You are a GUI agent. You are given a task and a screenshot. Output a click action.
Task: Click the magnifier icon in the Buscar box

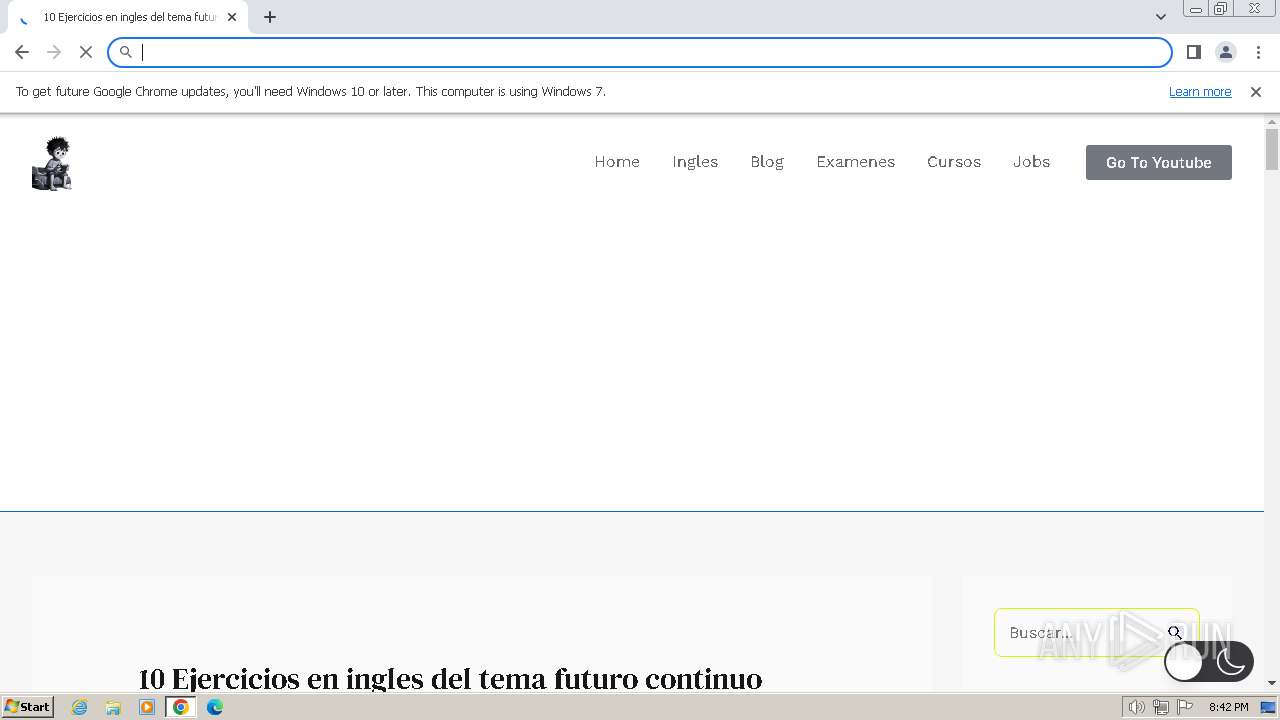[x=1175, y=633]
